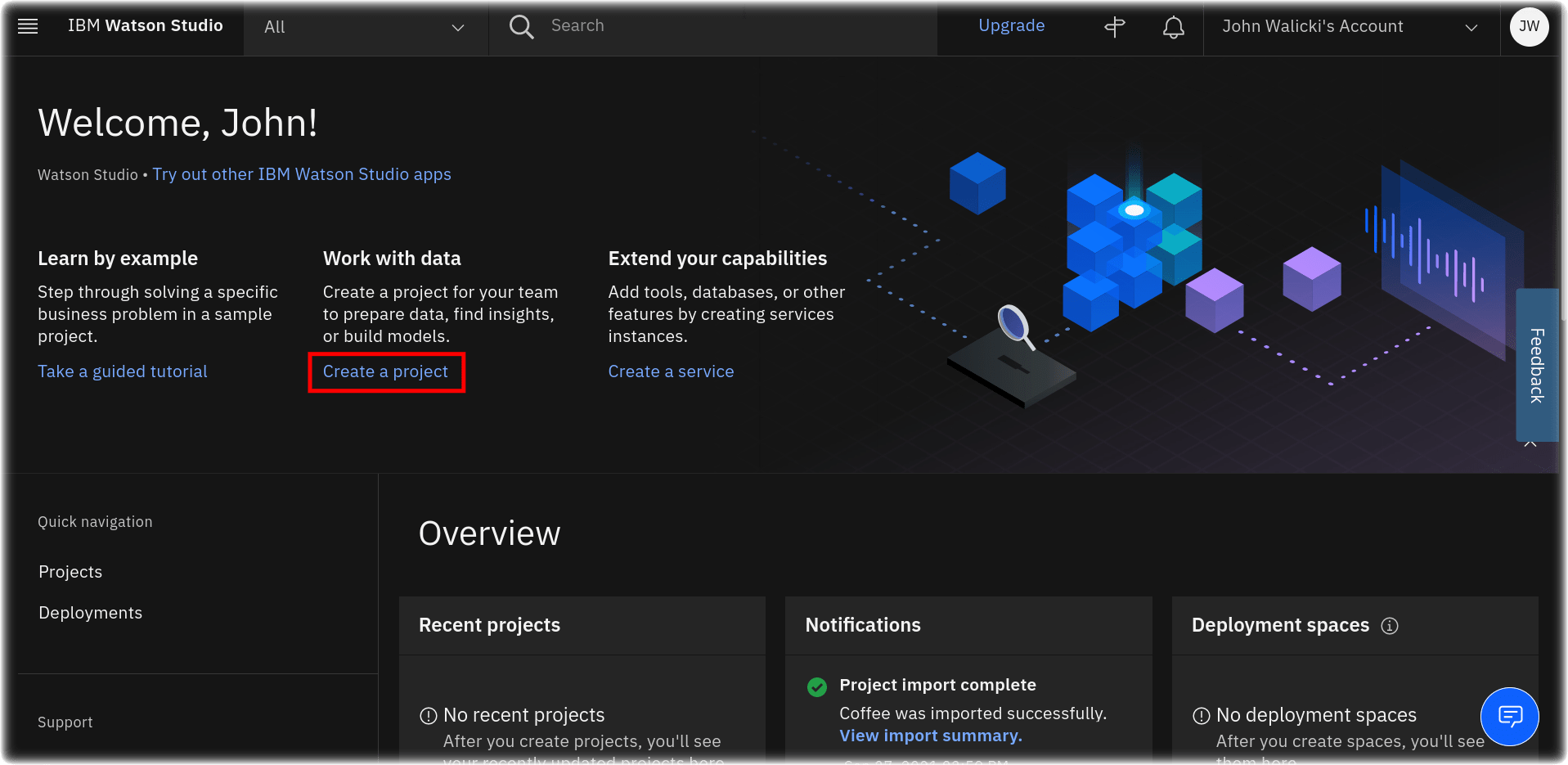The image size is (1568, 765).
Task: Click the Recent projects card heading
Action: (489, 625)
